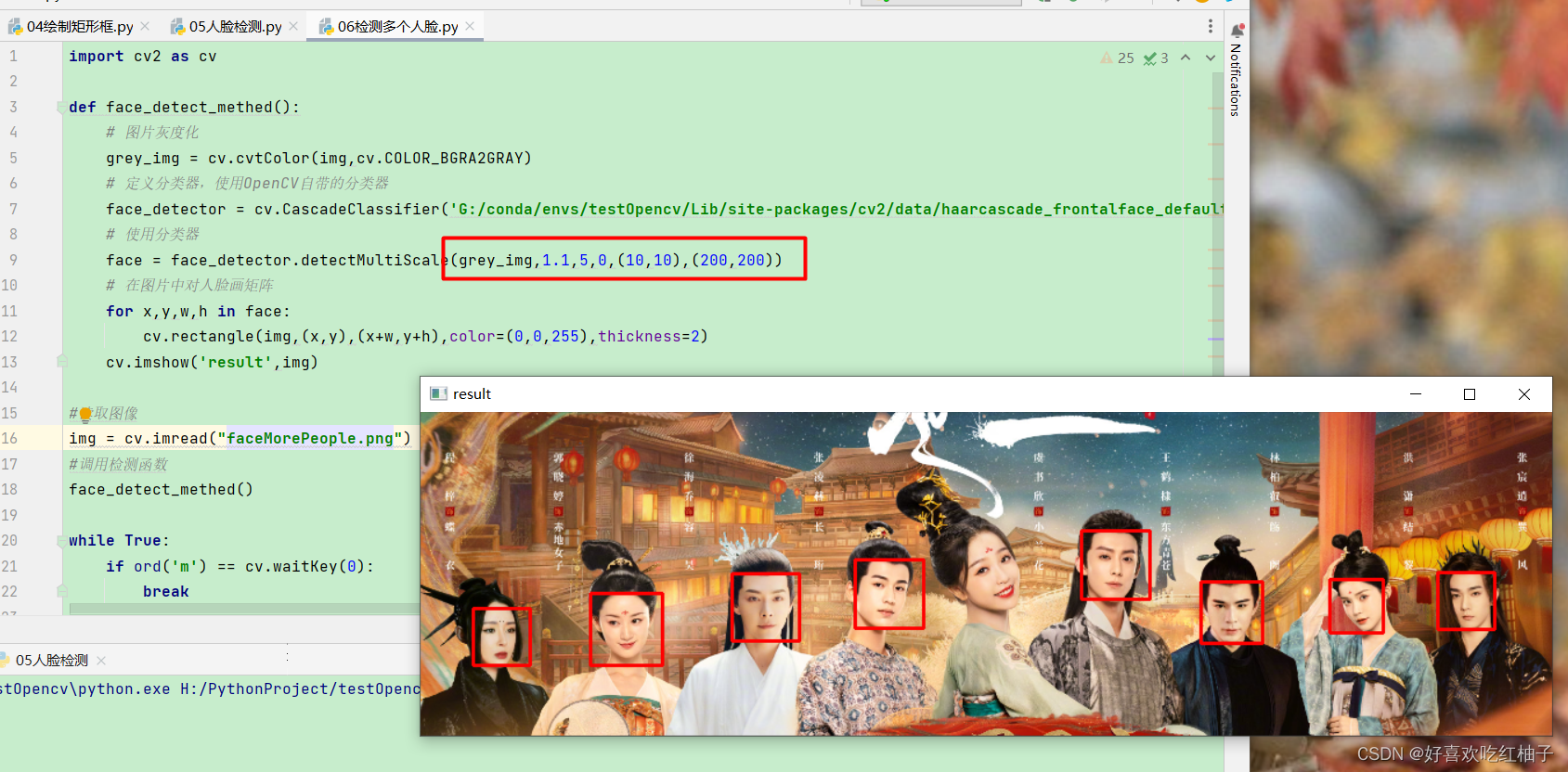Viewport: 1568px width, 772px height.
Task: Open the editor tabs three-dot options menu
Action: tap(1210, 26)
